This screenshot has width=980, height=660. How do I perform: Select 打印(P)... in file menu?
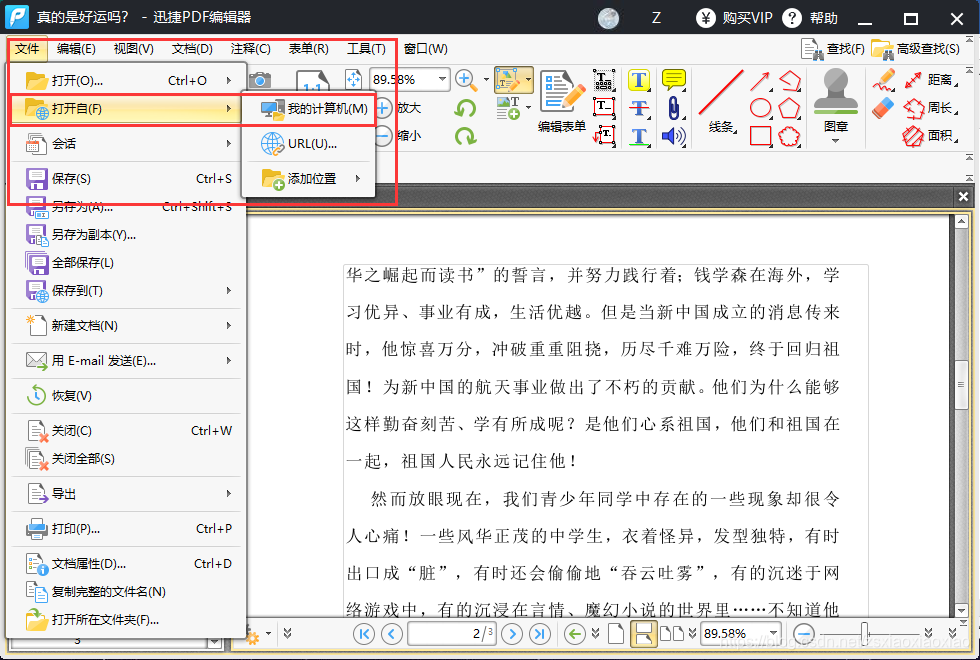click(x=127, y=528)
